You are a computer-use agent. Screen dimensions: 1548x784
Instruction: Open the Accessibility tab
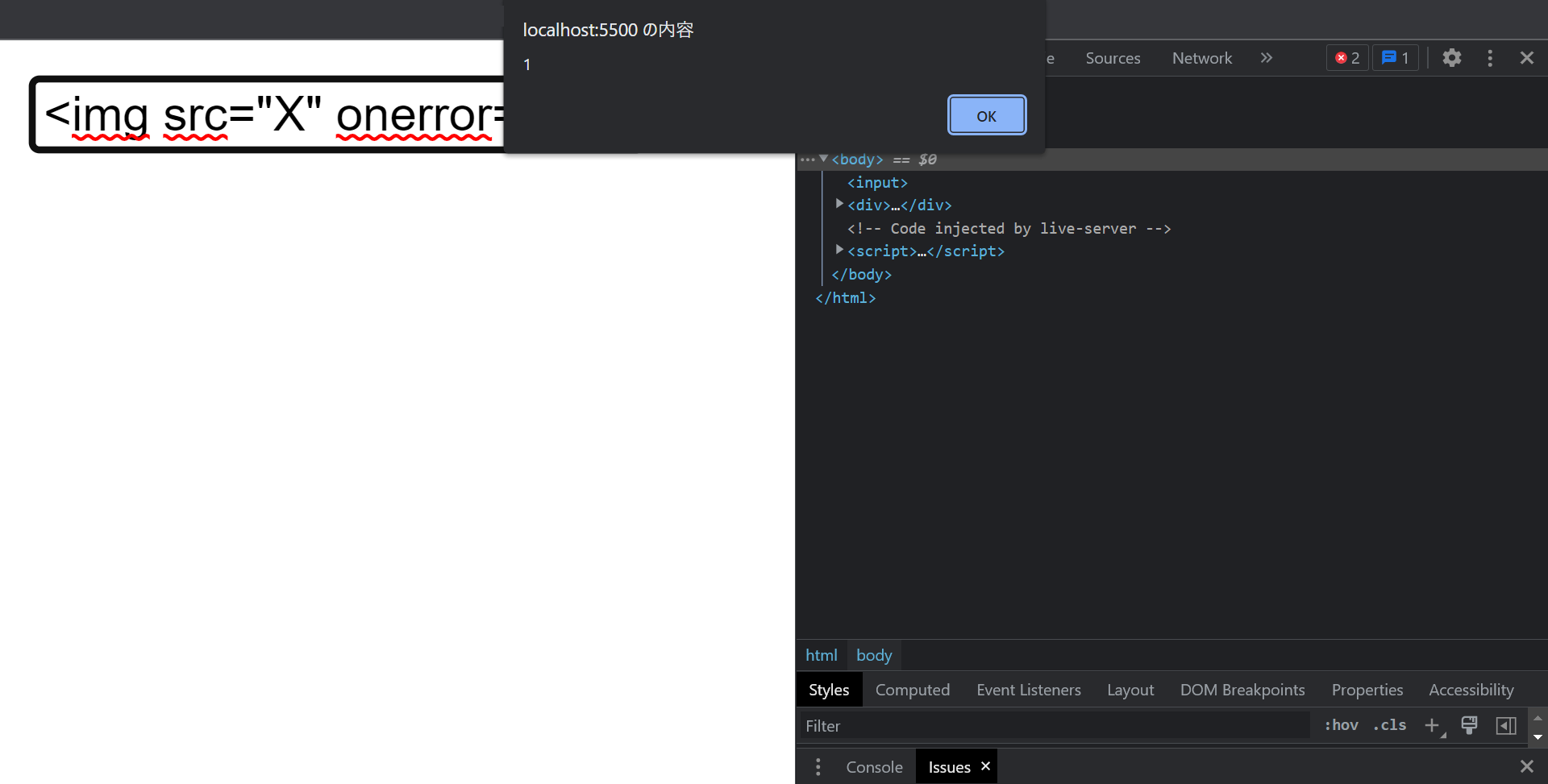(1471, 690)
